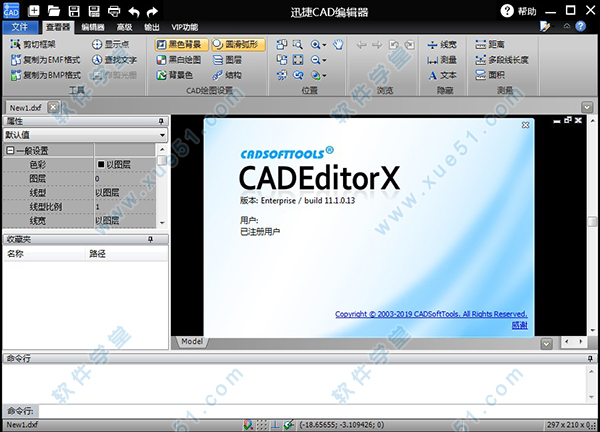This screenshot has width=600, height=432.
Task: Toggle the grid icon in status bar
Action: point(262,424)
